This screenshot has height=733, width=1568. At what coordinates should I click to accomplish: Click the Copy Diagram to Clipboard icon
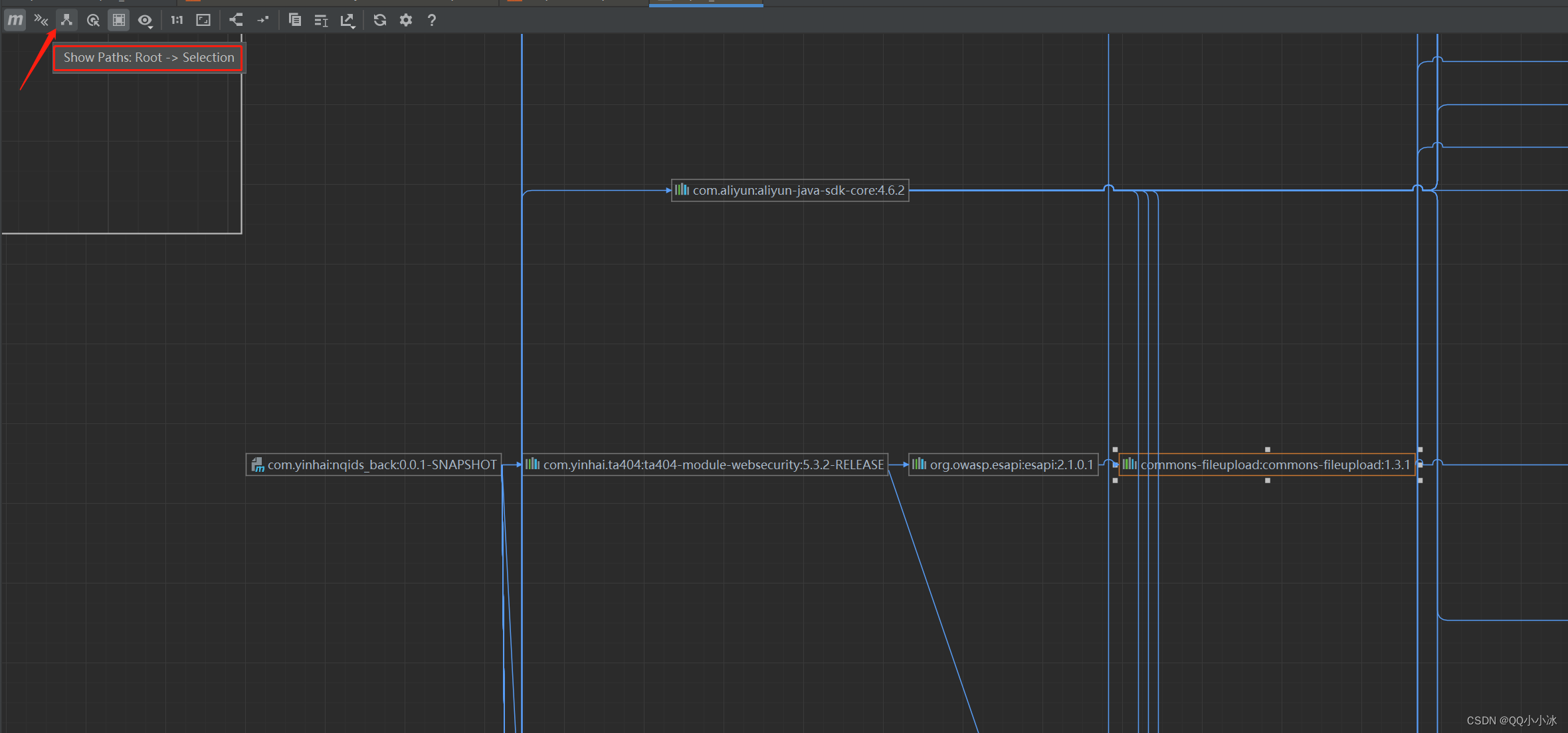pos(294,20)
